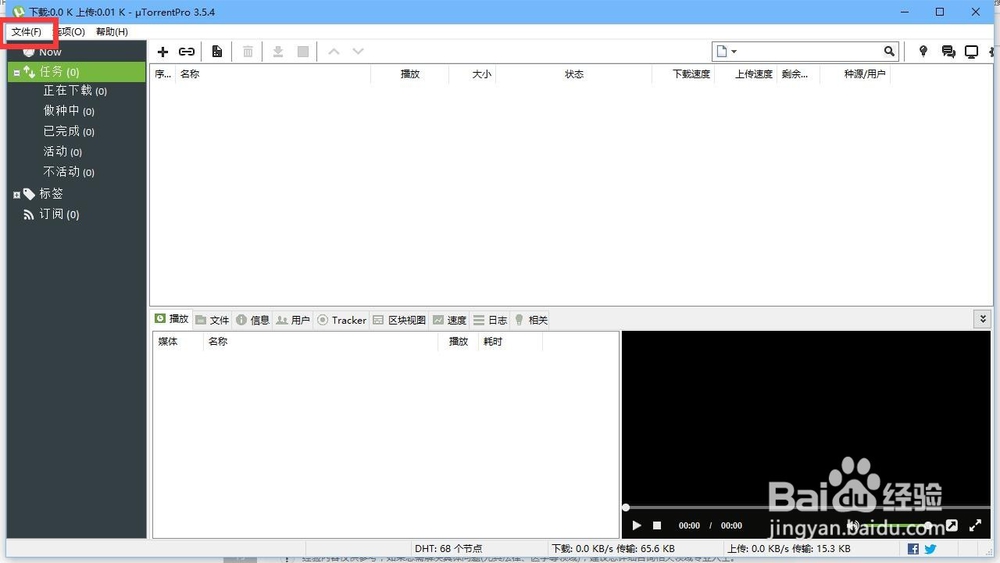
Task: Switch to the 区块视图 tab
Action: [x=399, y=320]
